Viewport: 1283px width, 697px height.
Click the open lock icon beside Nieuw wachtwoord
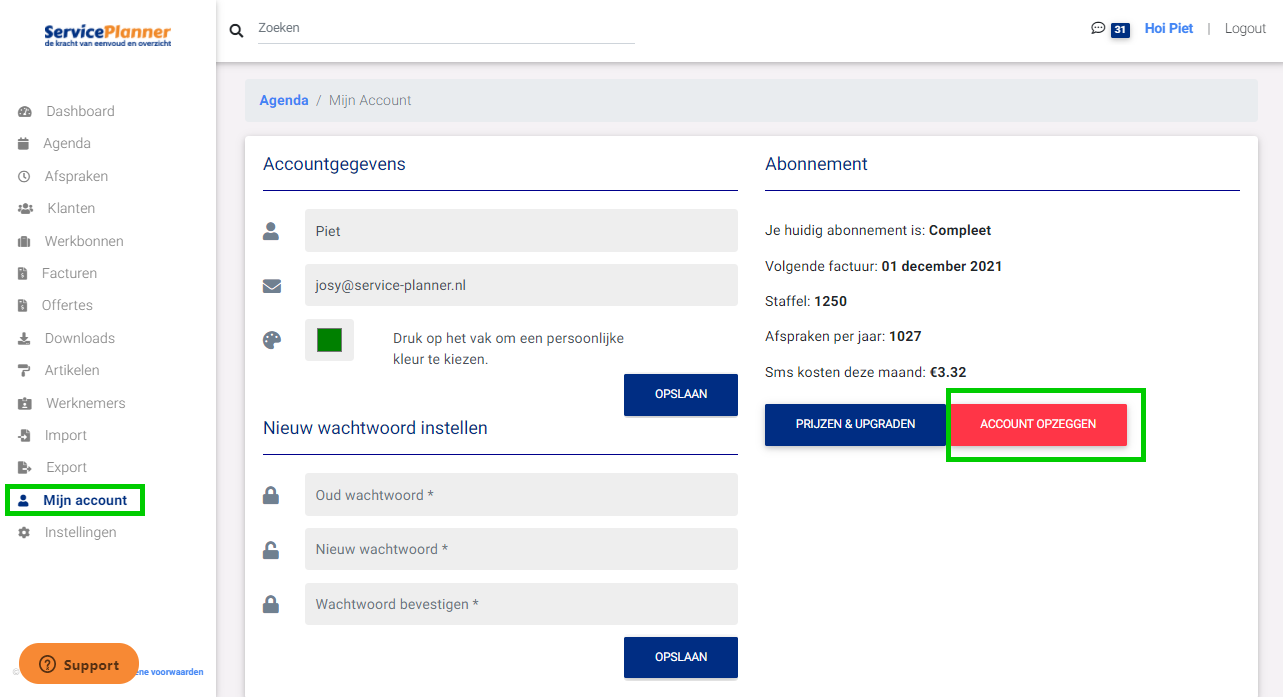tap(271, 549)
